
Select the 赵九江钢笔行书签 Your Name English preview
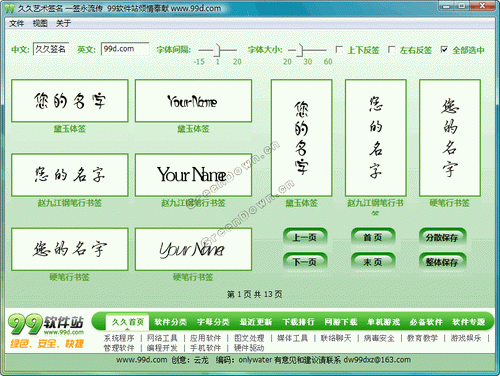tap(193, 175)
